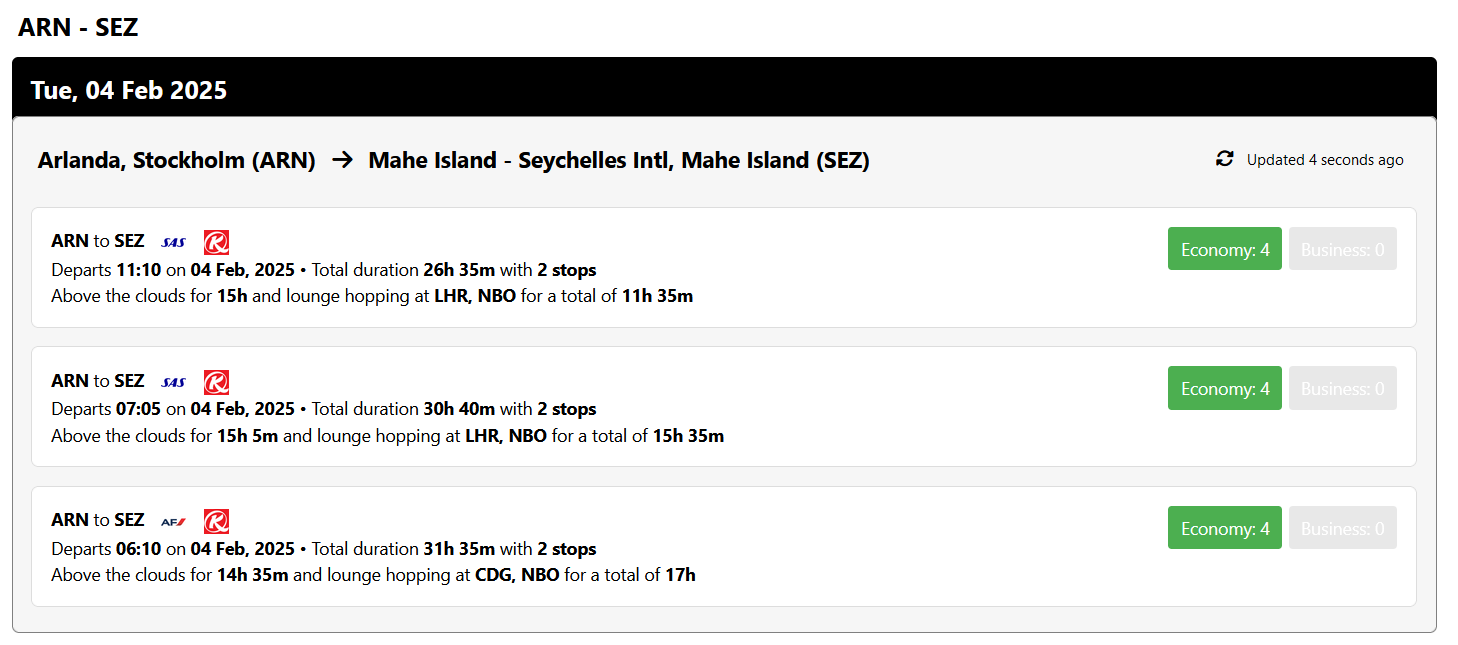Select Economy: 4 for the 07:05 departure
Viewport: 1458px width, 645px height.
point(1224,388)
